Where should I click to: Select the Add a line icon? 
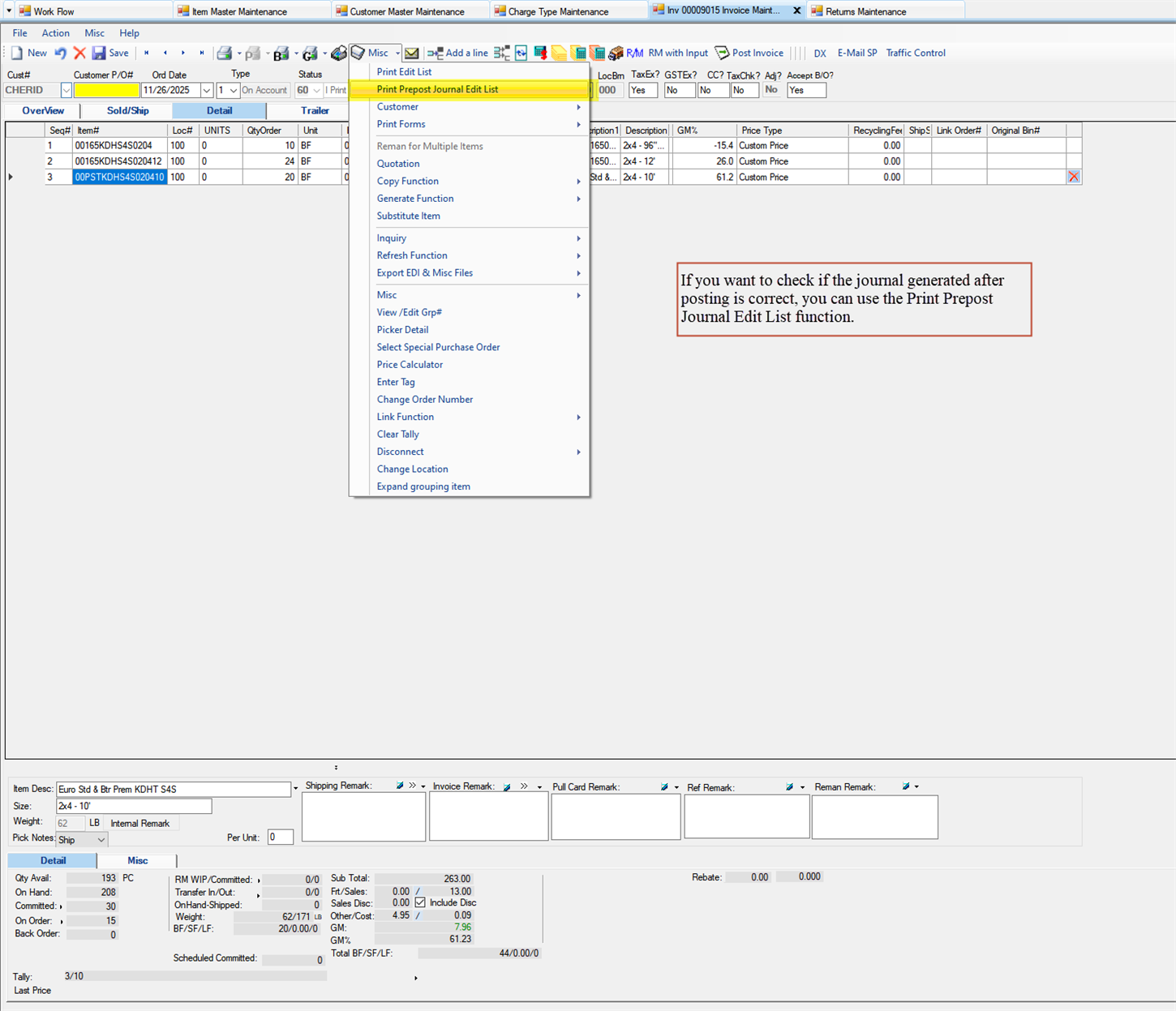pyautogui.click(x=457, y=53)
